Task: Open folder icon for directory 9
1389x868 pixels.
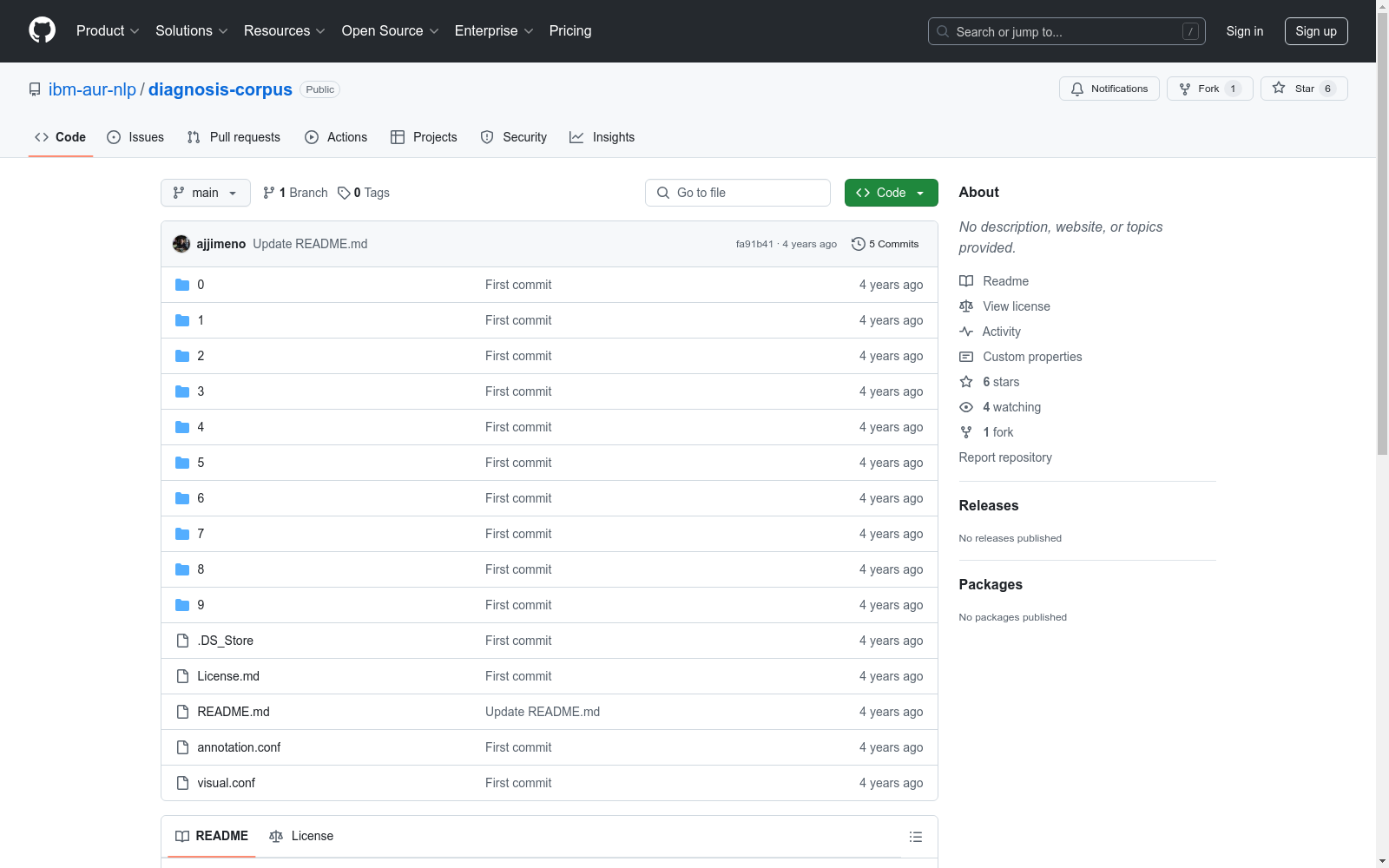Action: point(182,605)
